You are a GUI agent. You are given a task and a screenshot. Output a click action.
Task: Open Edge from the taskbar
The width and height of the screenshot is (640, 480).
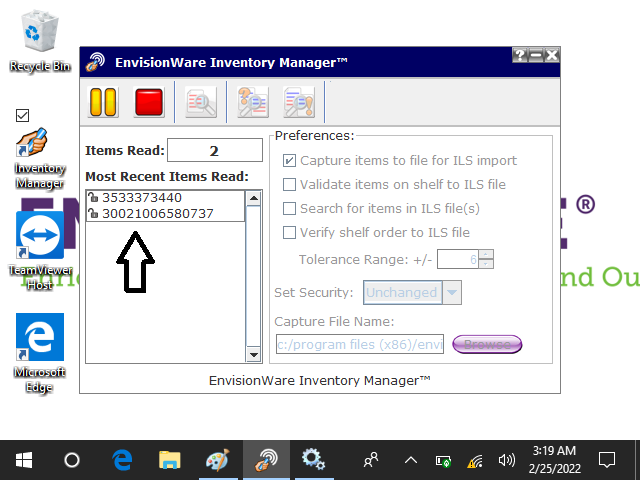(x=122, y=460)
